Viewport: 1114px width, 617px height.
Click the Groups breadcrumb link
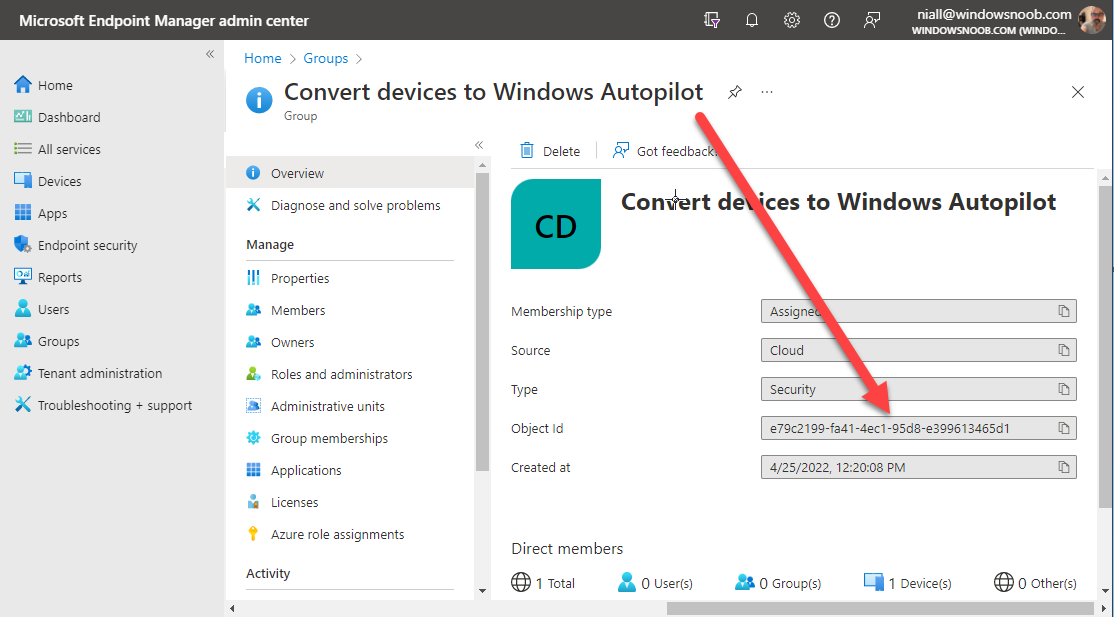326,58
